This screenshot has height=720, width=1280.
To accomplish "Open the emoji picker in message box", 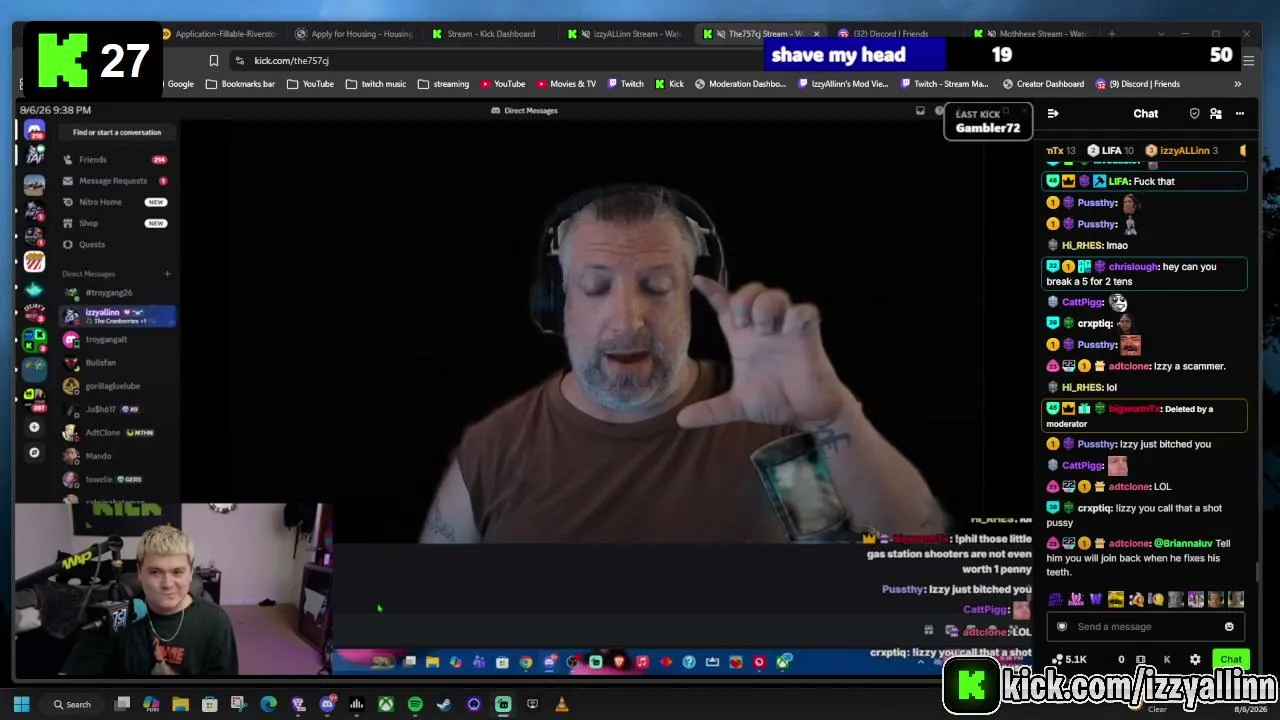I will pos(1229,627).
